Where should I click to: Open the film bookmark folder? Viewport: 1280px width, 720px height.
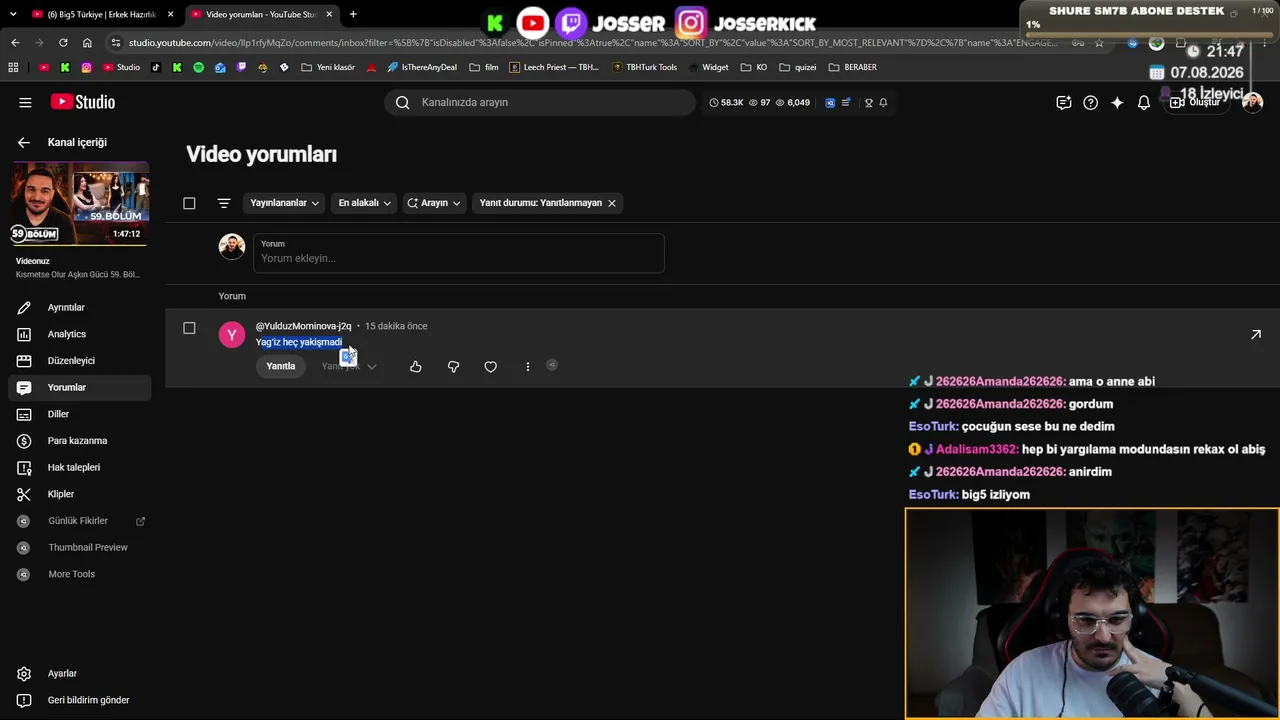tap(484, 67)
